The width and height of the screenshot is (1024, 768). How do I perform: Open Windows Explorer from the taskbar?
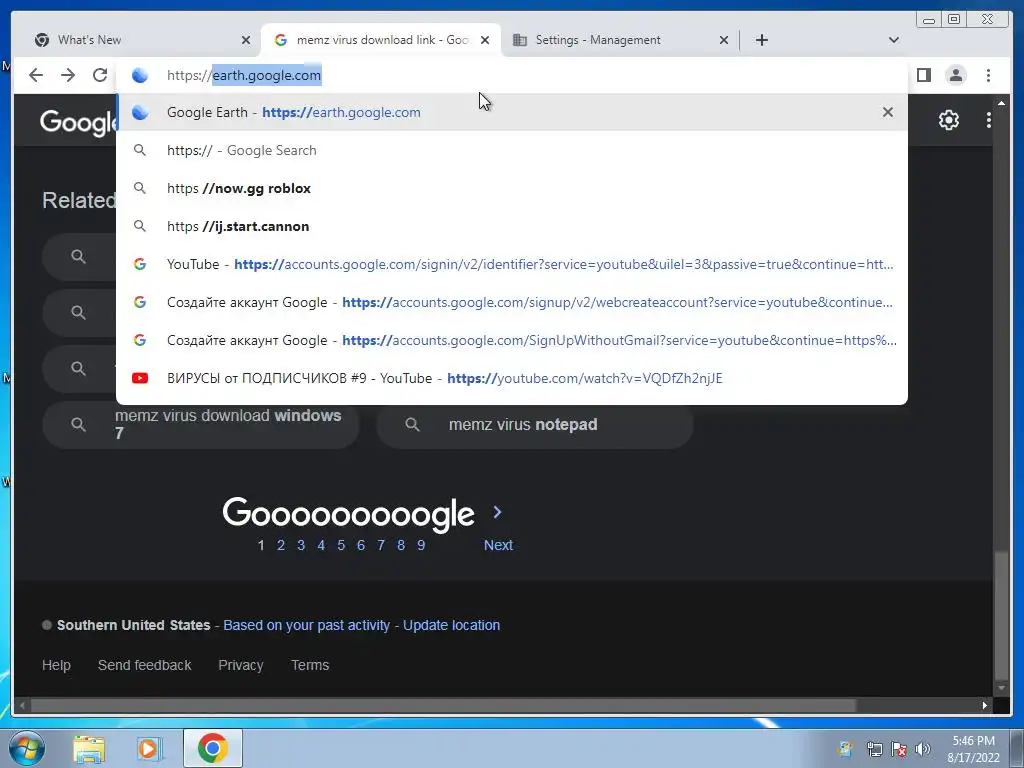[x=89, y=748]
